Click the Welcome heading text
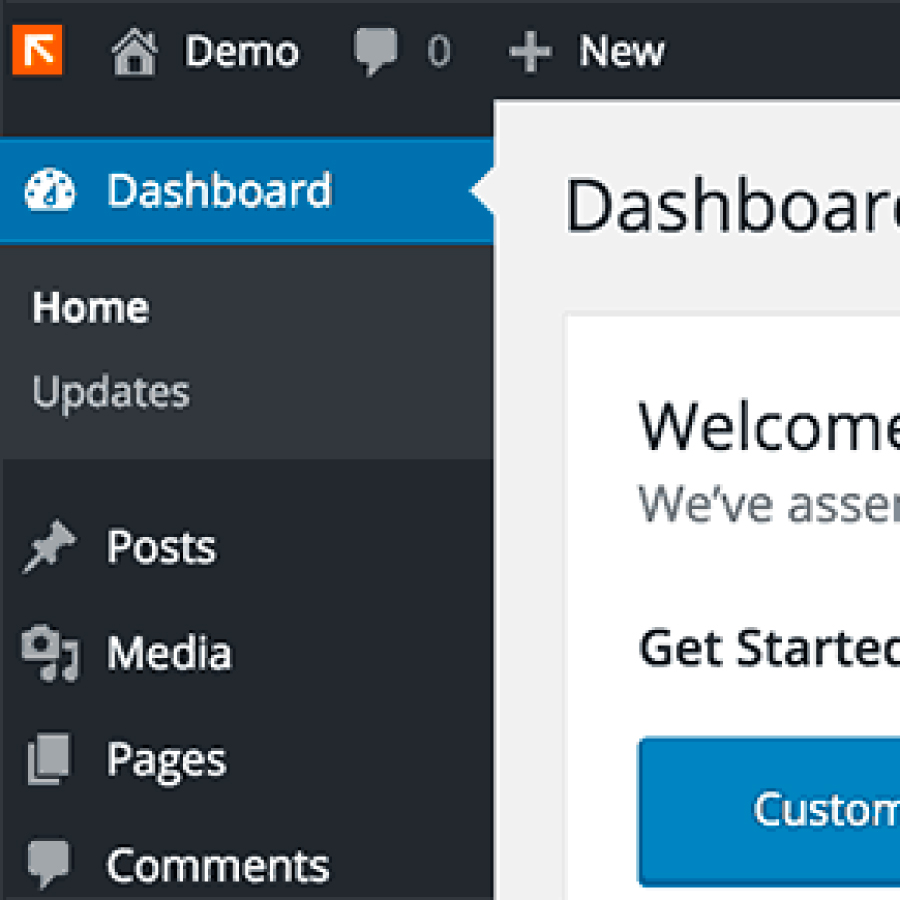 [769, 426]
